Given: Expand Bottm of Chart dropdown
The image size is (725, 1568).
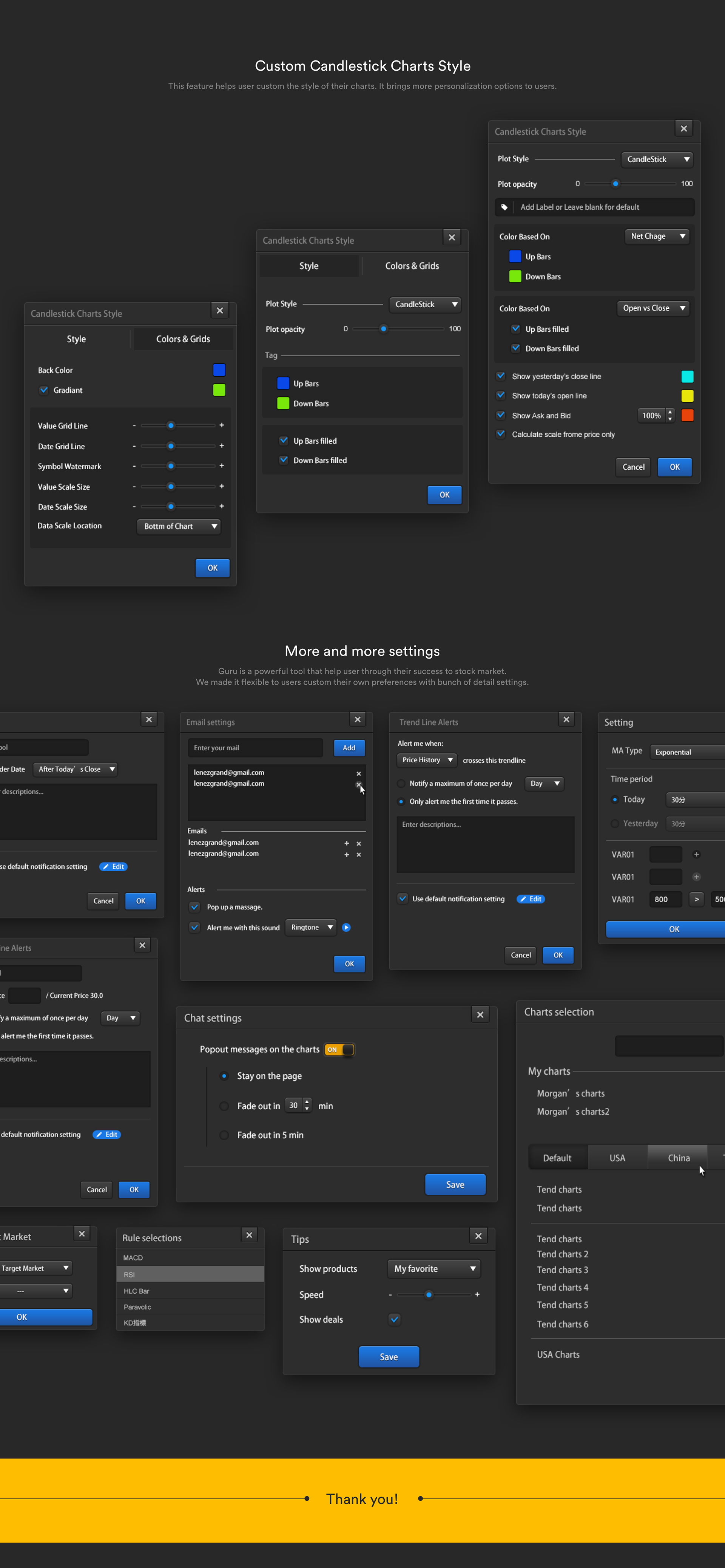Looking at the screenshot, I should point(179,526).
